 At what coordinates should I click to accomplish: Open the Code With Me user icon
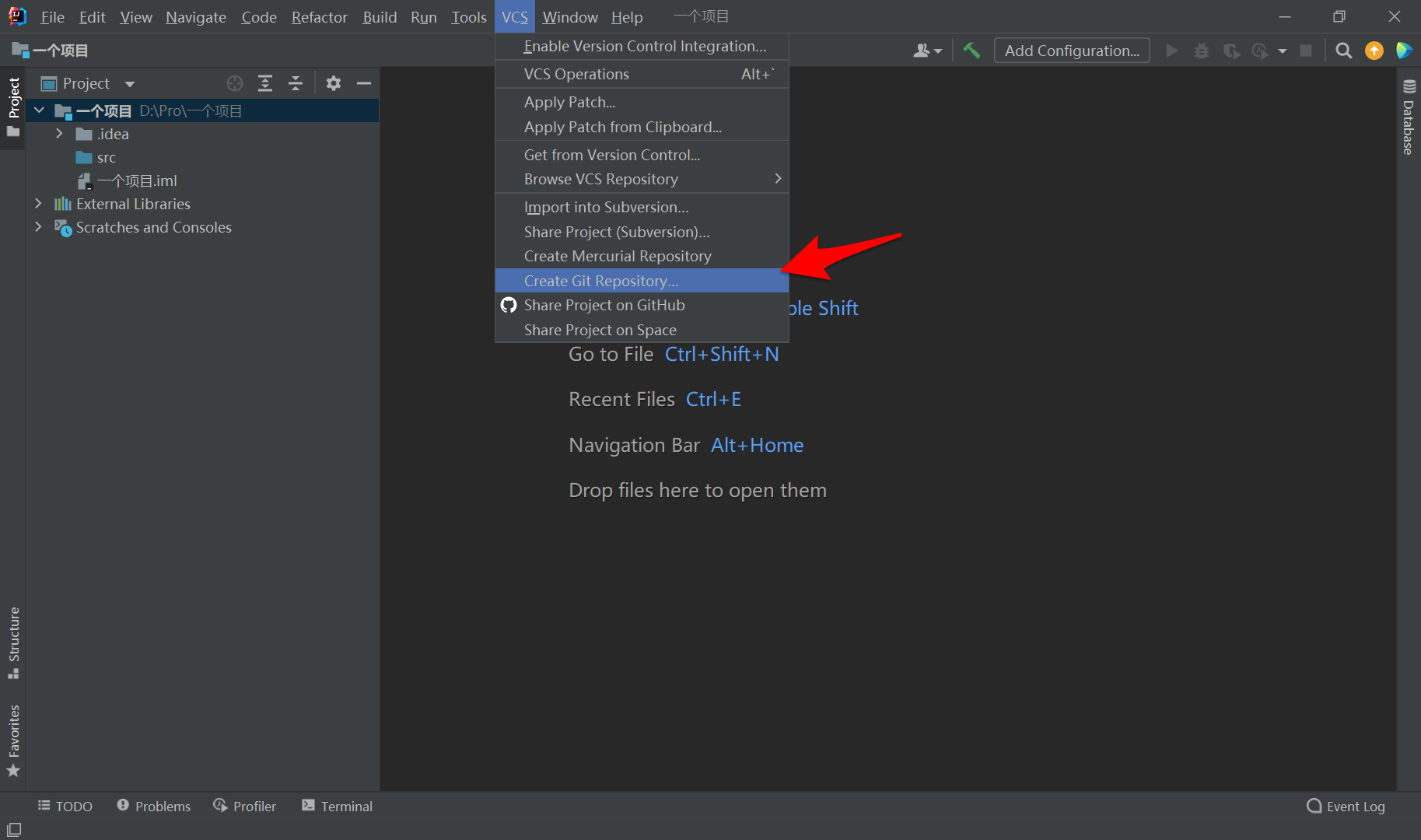(x=927, y=51)
